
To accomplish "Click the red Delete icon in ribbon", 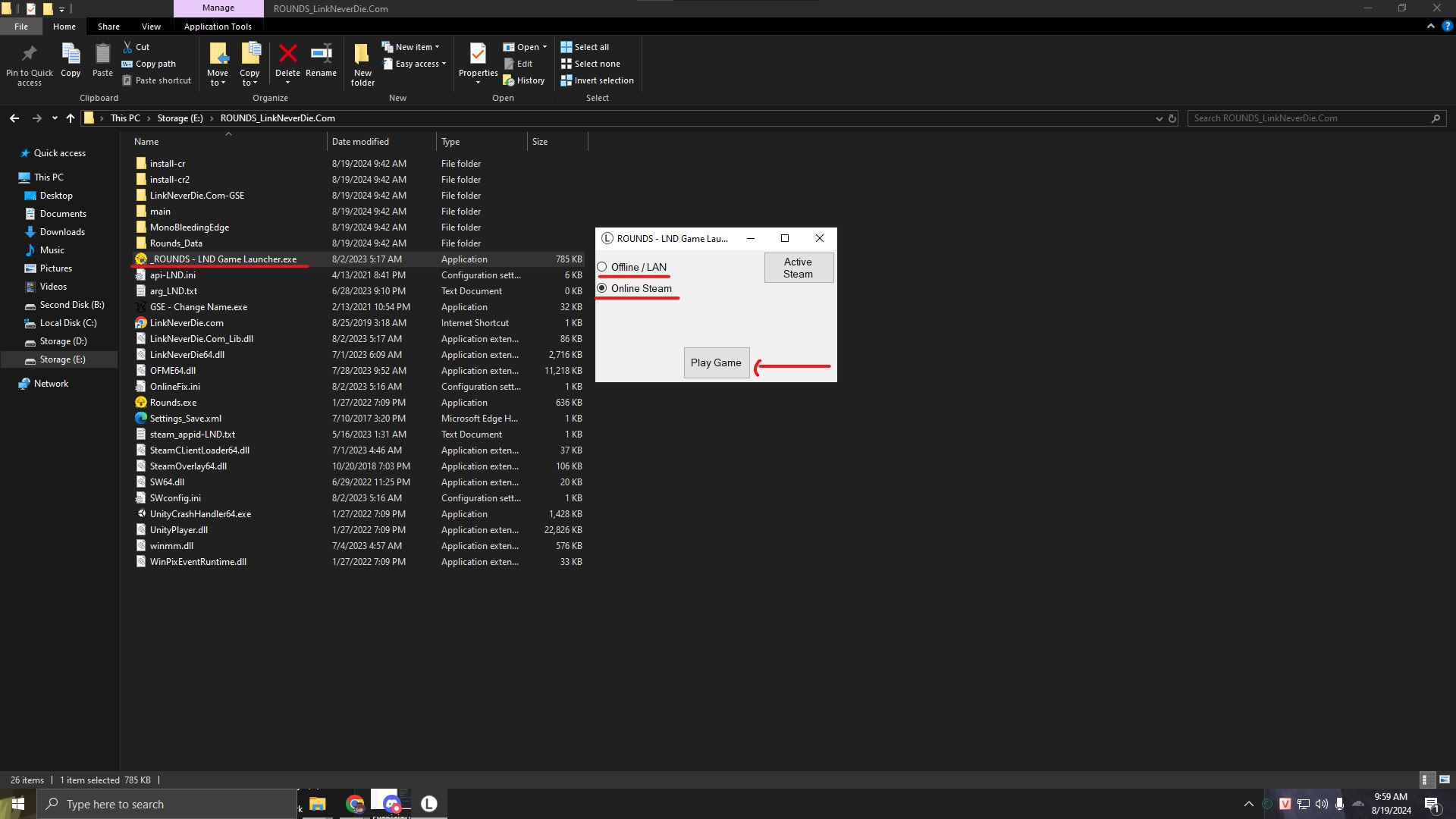I will tap(287, 55).
